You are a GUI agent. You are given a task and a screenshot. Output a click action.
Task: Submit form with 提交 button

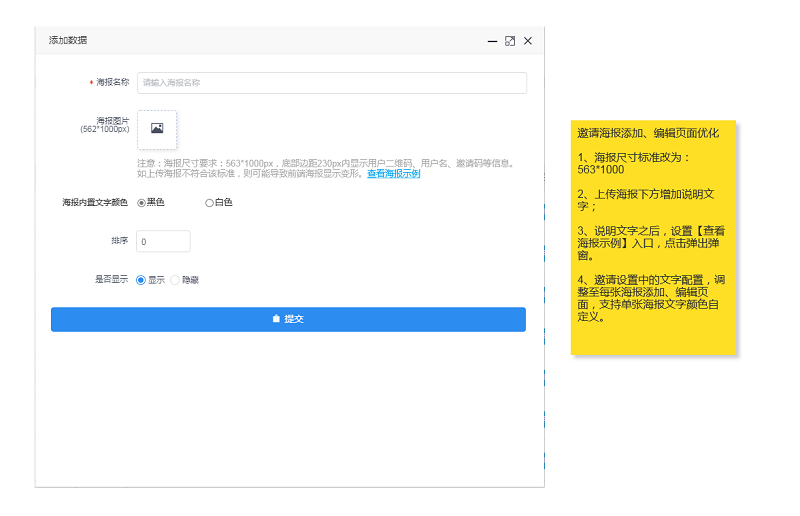click(x=288, y=320)
